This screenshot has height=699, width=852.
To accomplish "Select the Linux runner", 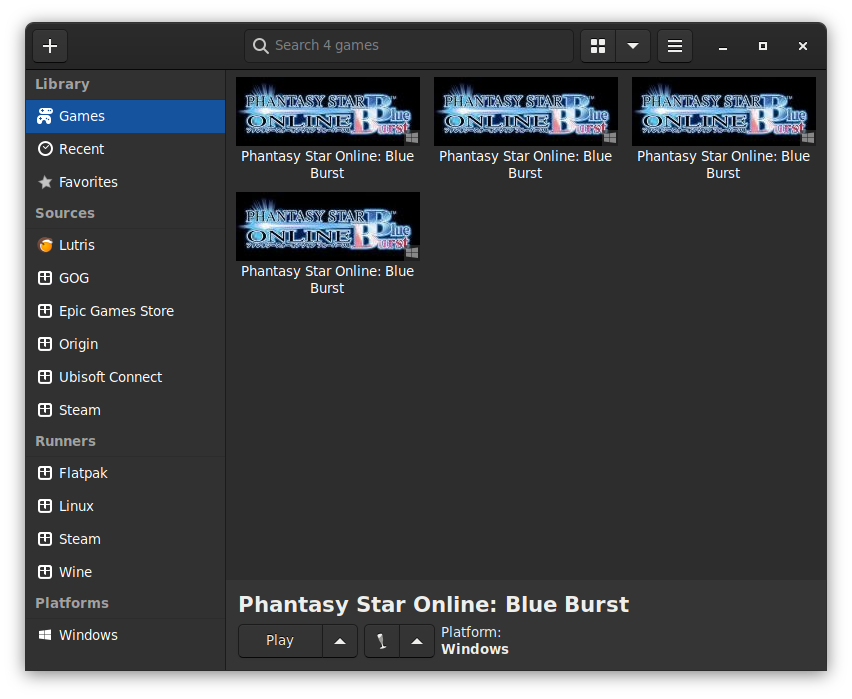I will pyautogui.click(x=126, y=506).
